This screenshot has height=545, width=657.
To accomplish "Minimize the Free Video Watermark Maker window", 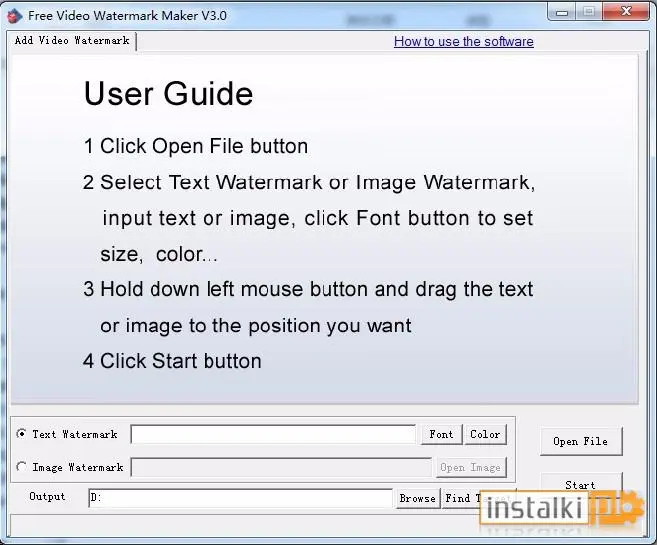I will (x=561, y=12).
